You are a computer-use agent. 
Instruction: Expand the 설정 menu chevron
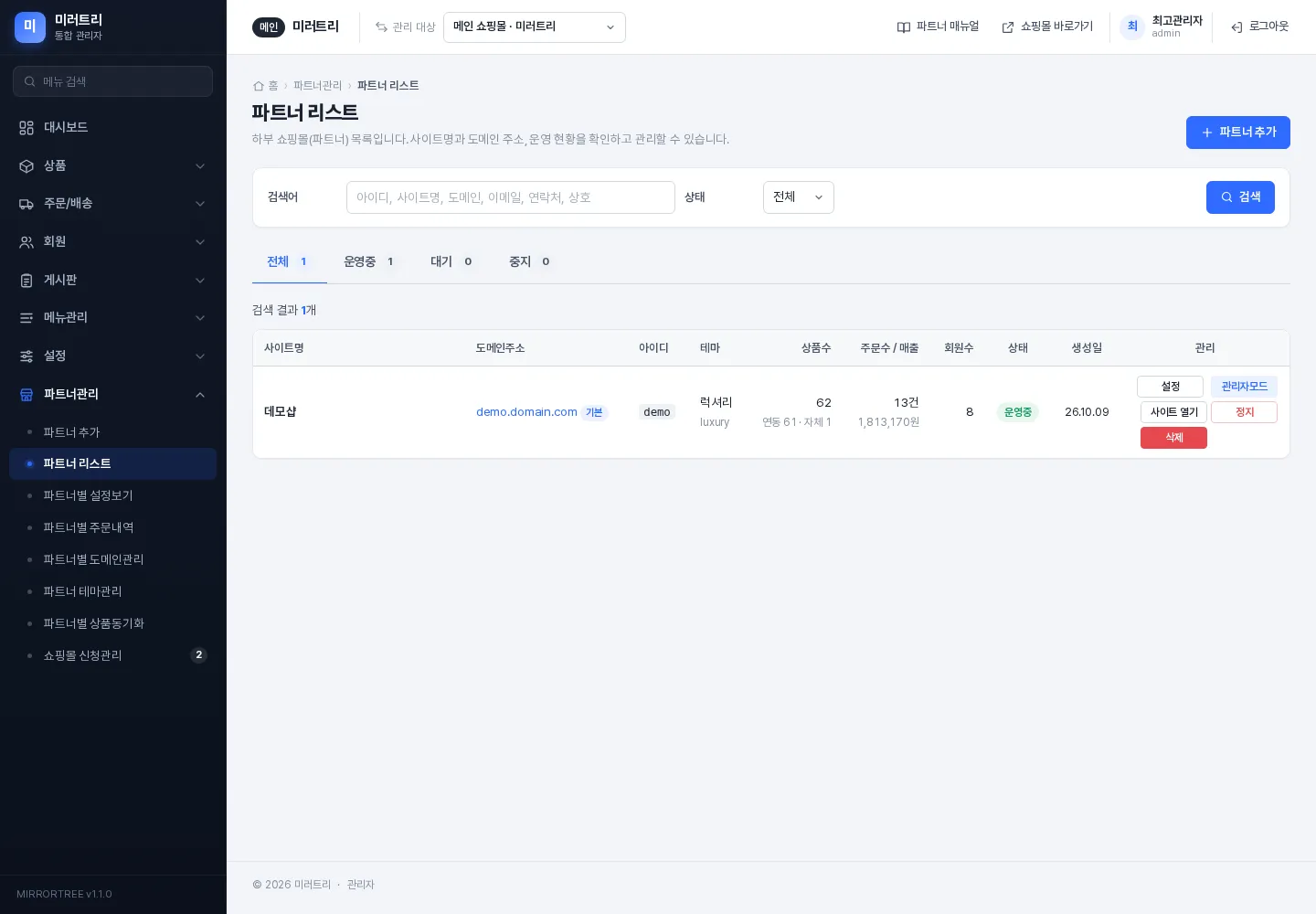pyautogui.click(x=200, y=356)
